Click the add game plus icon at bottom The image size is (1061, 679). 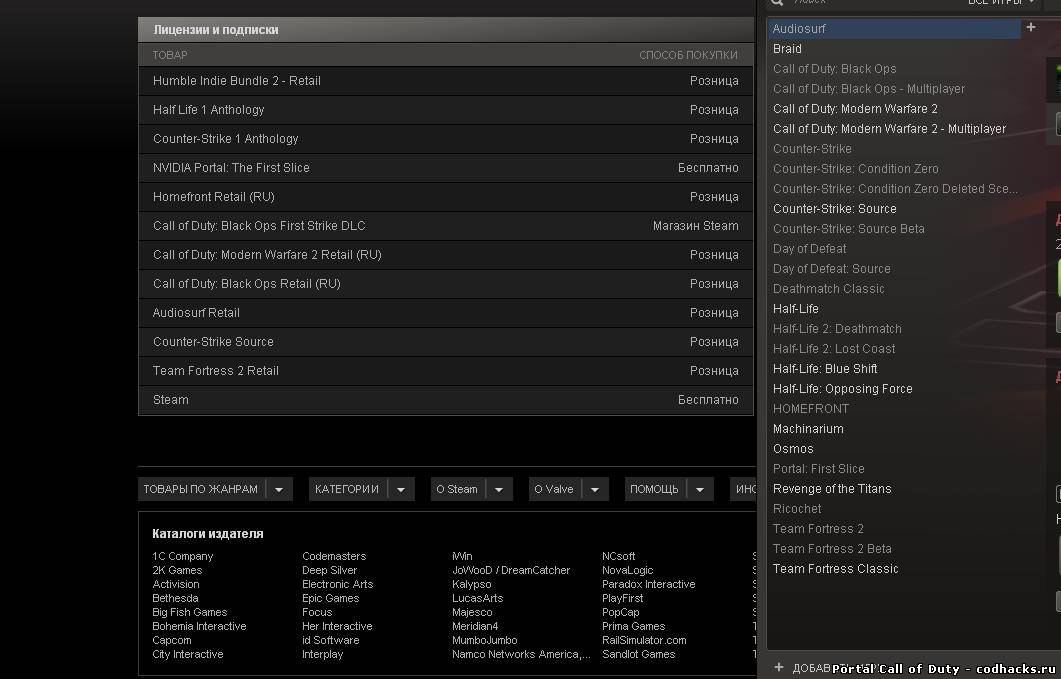779,667
